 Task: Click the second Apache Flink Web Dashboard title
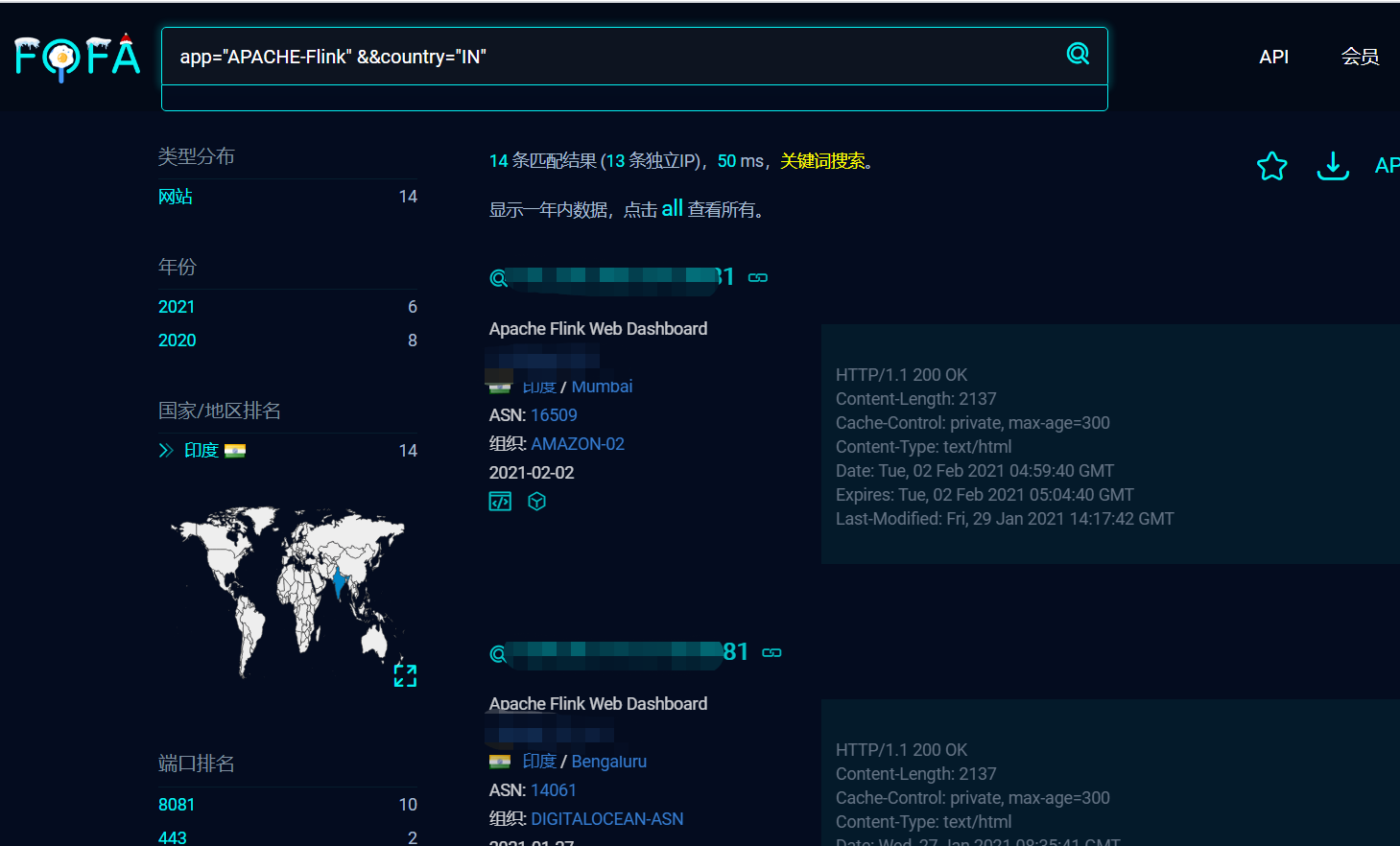(598, 704)
